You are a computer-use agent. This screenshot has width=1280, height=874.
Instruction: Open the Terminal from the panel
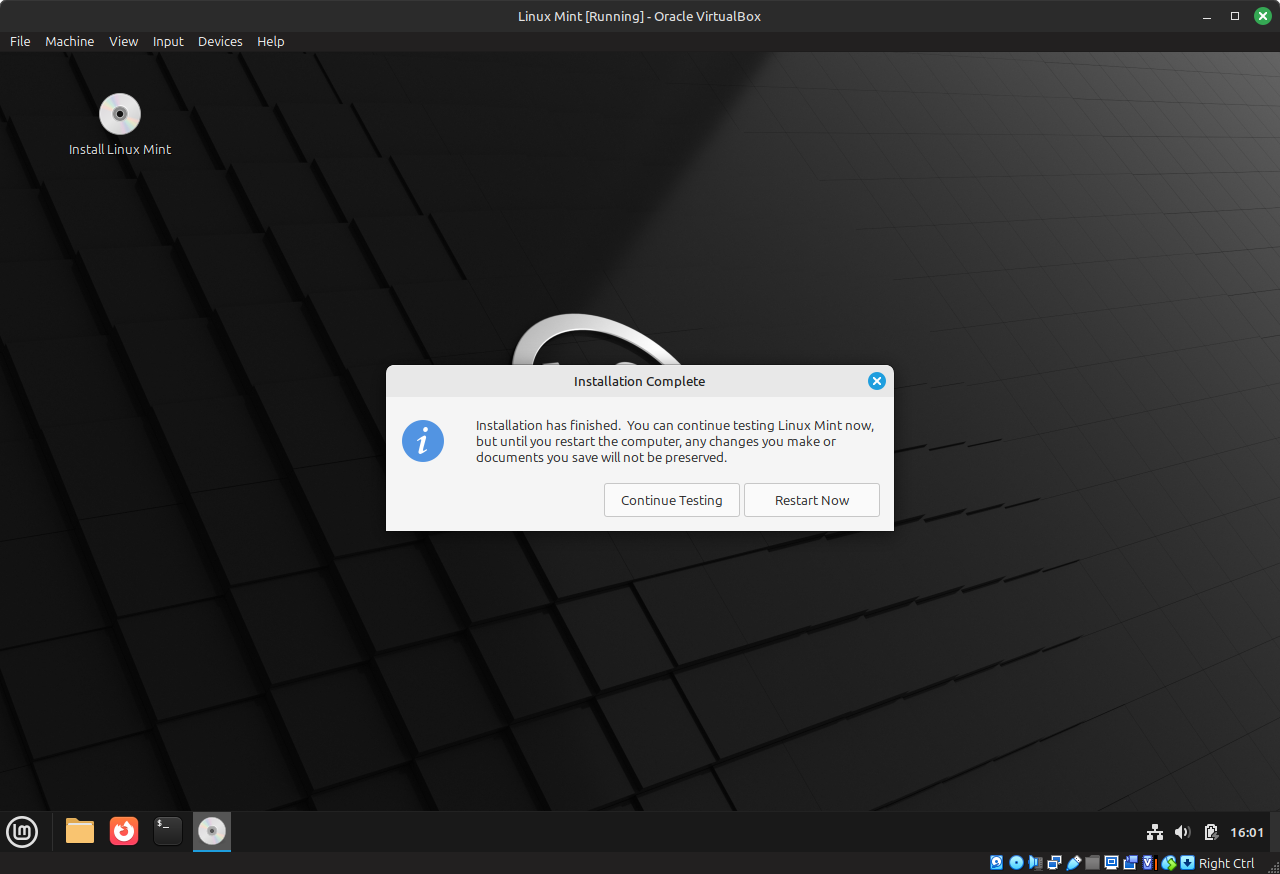168,831
